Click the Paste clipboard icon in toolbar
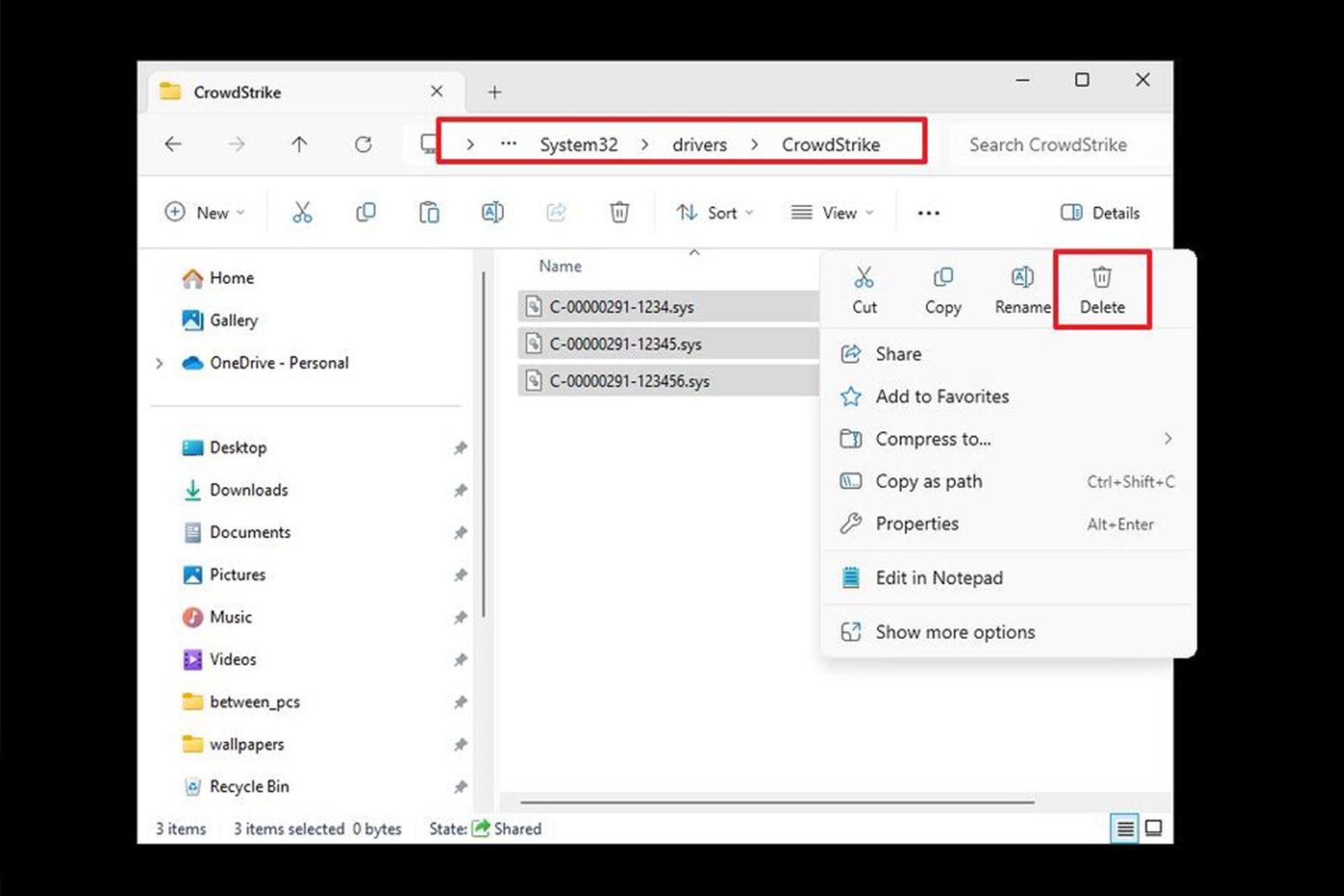 (429, 212)
